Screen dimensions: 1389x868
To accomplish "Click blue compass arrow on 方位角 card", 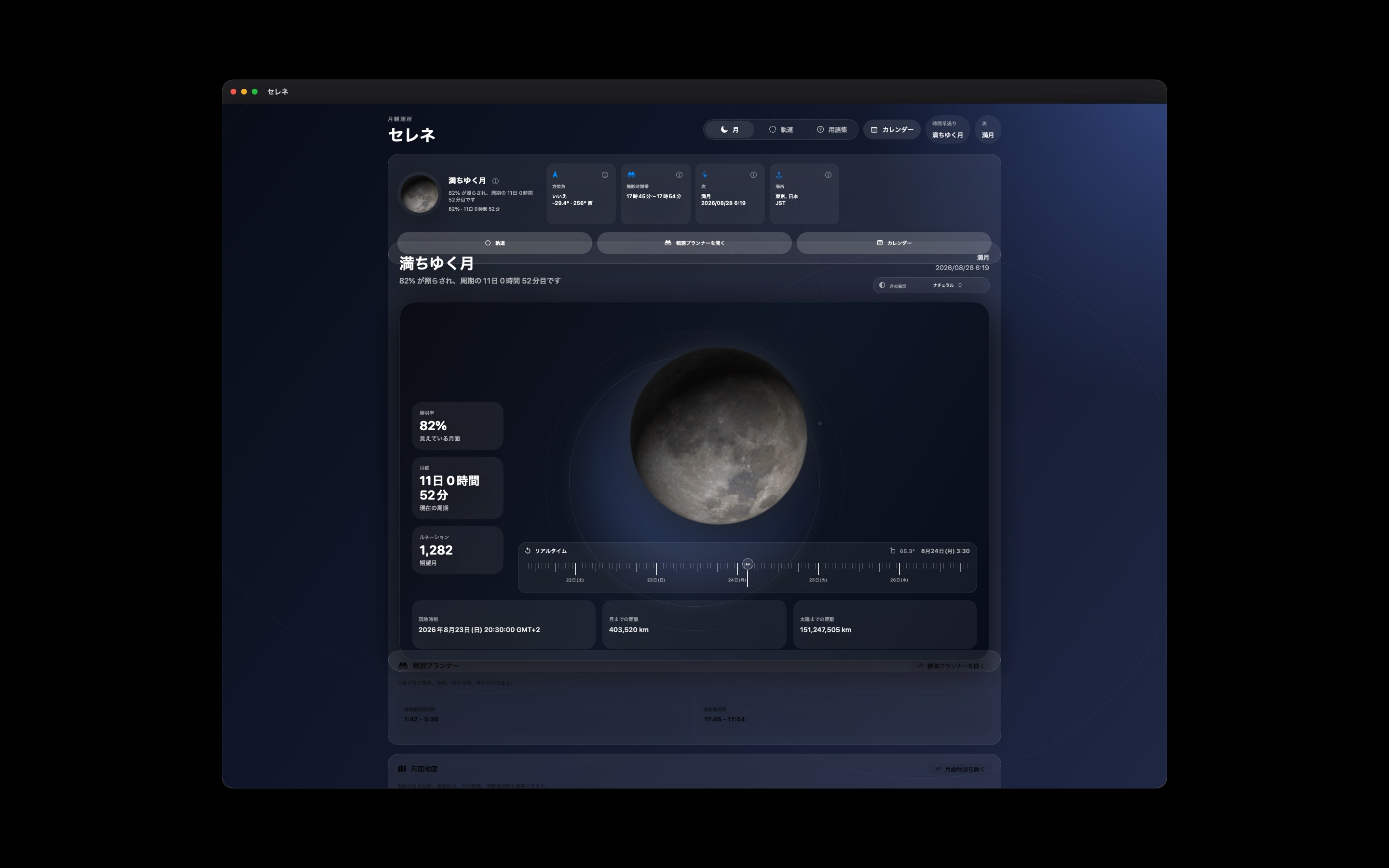I will point(555,175).
